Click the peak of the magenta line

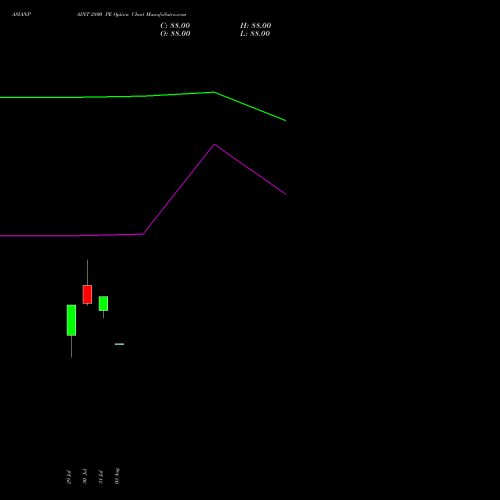coord(214,145)
